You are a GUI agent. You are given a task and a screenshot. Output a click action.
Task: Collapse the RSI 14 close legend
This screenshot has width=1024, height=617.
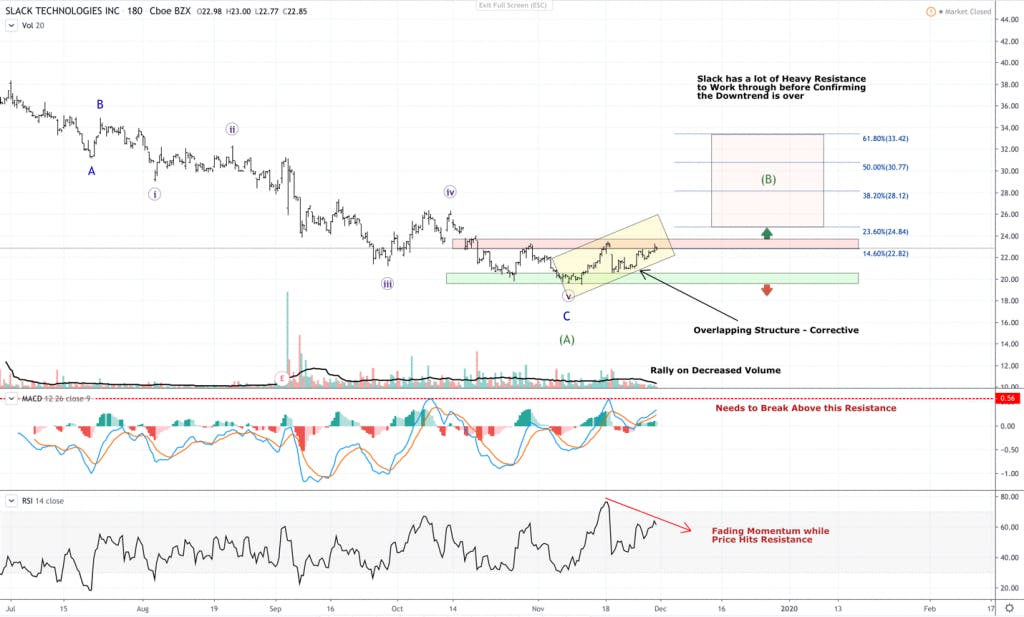pyautogui.click(x=11, y=501)
